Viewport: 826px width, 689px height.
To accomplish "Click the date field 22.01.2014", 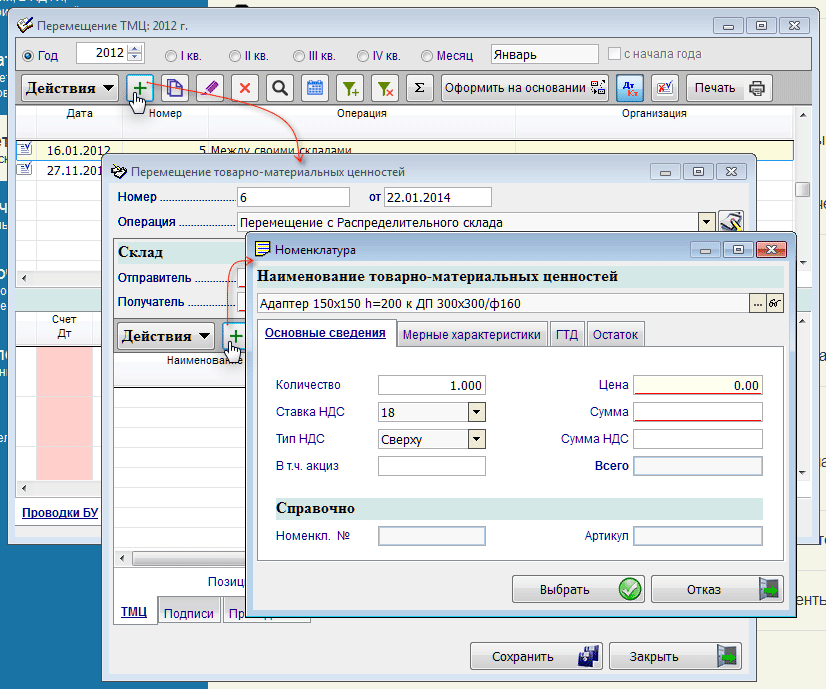I will pyautogui.click(x=437, y=197).
